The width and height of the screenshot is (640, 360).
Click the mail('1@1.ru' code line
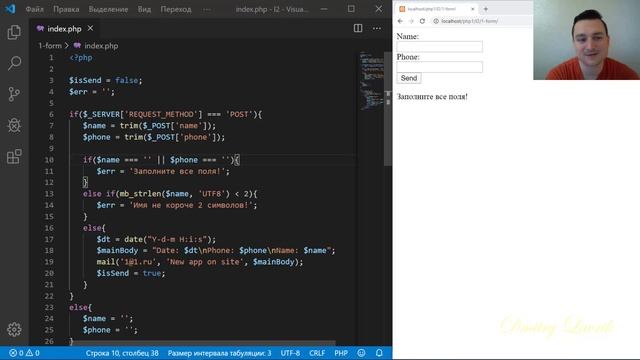coord(200,262)
